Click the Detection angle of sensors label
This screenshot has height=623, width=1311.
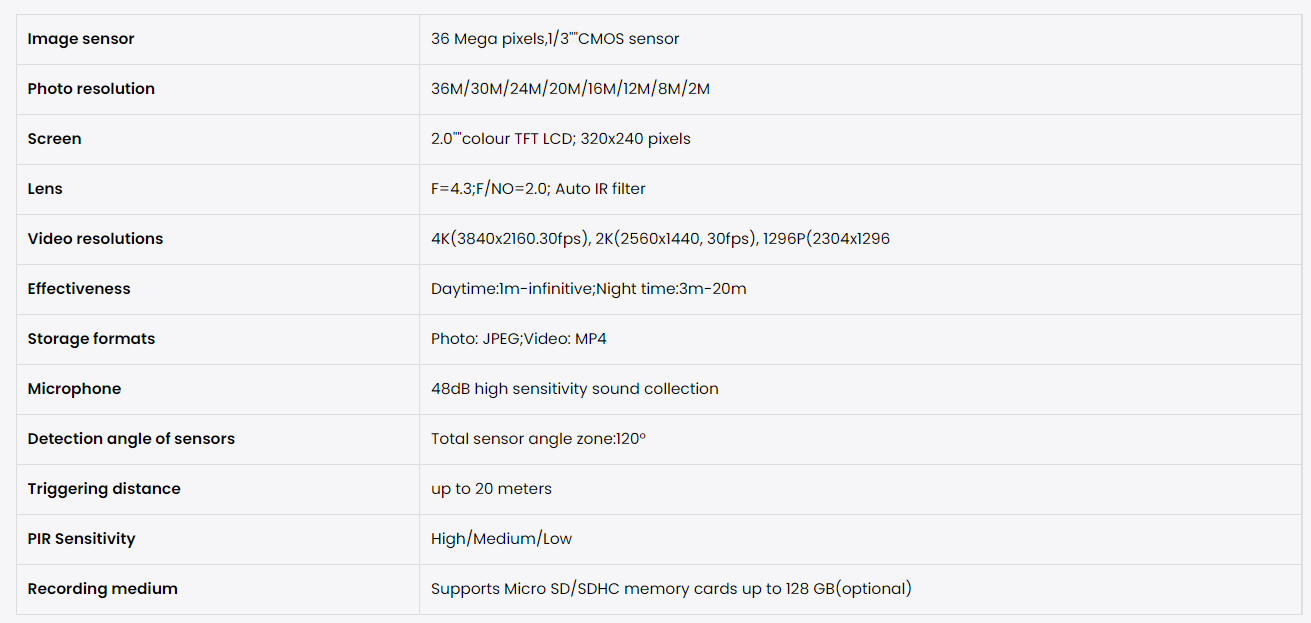(131, 439)
